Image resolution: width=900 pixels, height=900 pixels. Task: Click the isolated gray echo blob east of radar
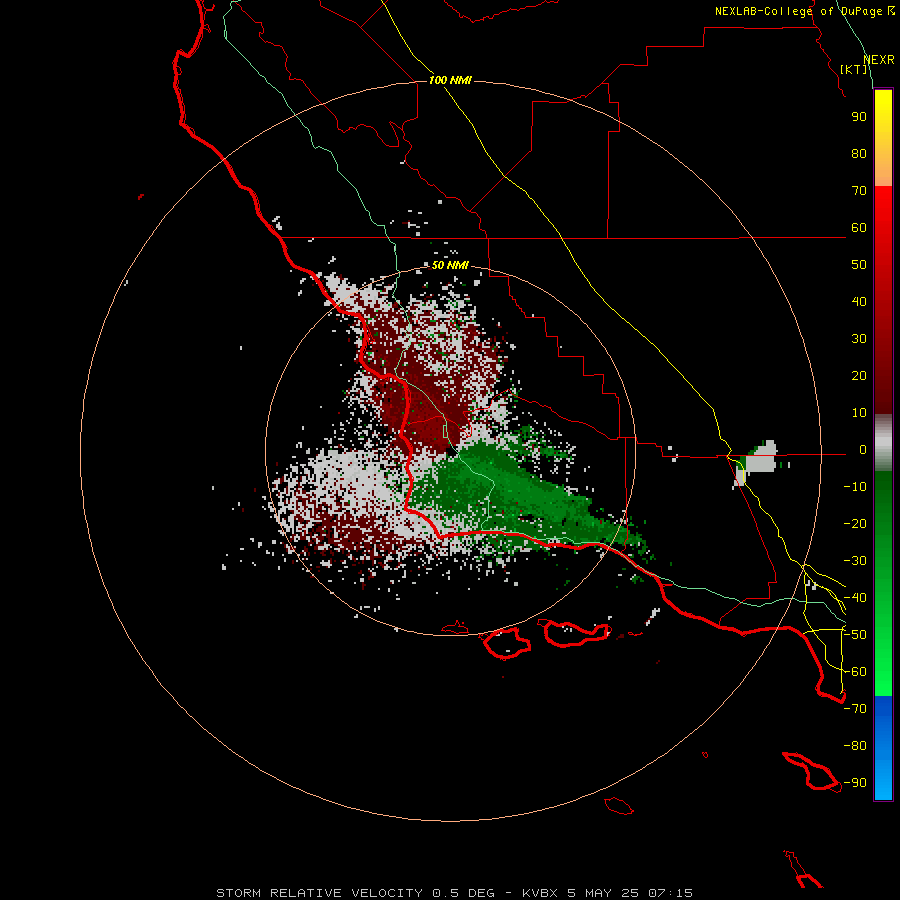(760, 459)
